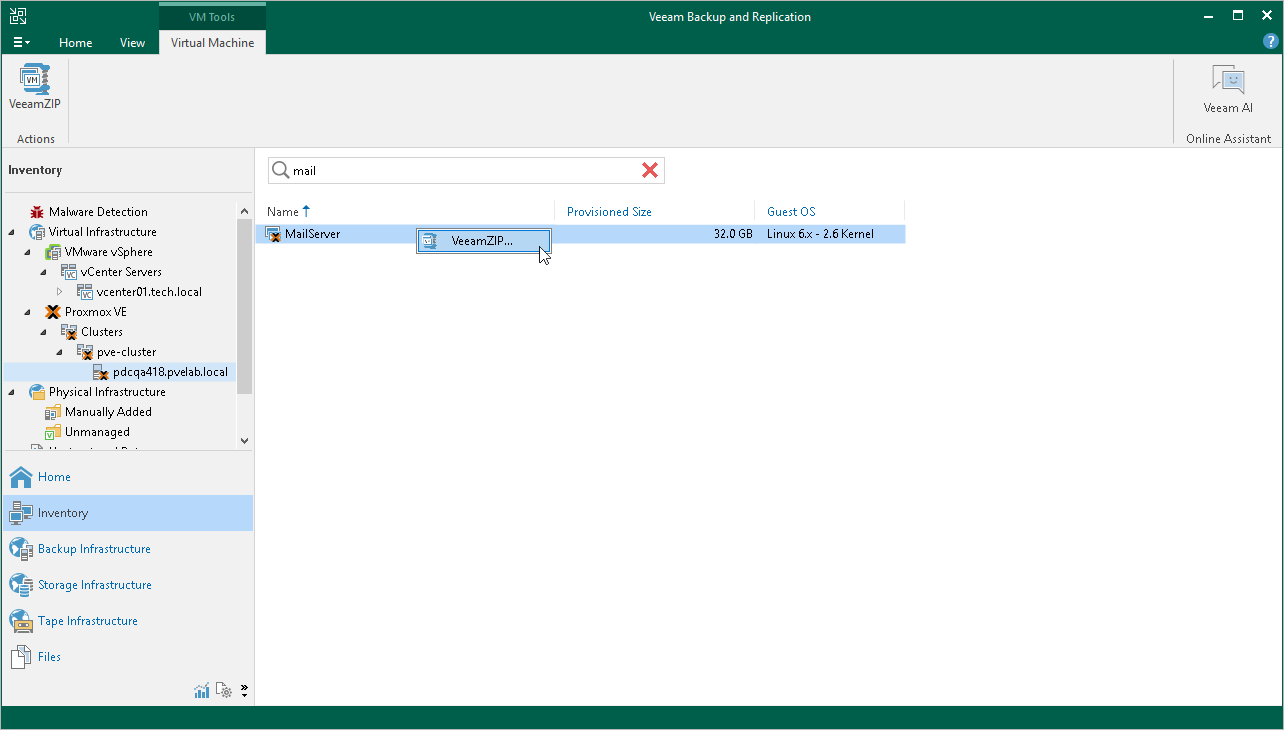Click the 32.0 GB provisioned size cell
Image resolution: width=1284 pixels, height=730 pixels.
point(733,234)
